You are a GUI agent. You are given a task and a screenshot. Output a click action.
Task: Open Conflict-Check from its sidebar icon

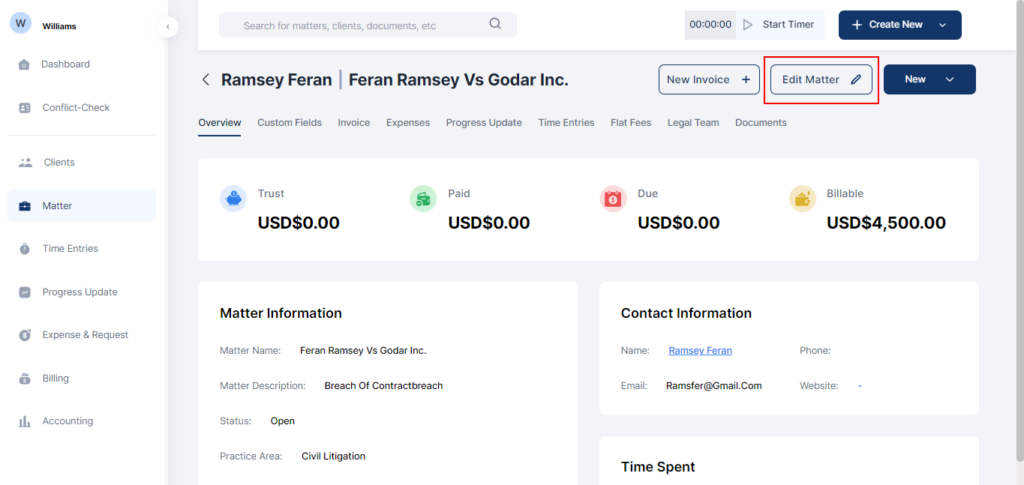(x=24, y=108)
